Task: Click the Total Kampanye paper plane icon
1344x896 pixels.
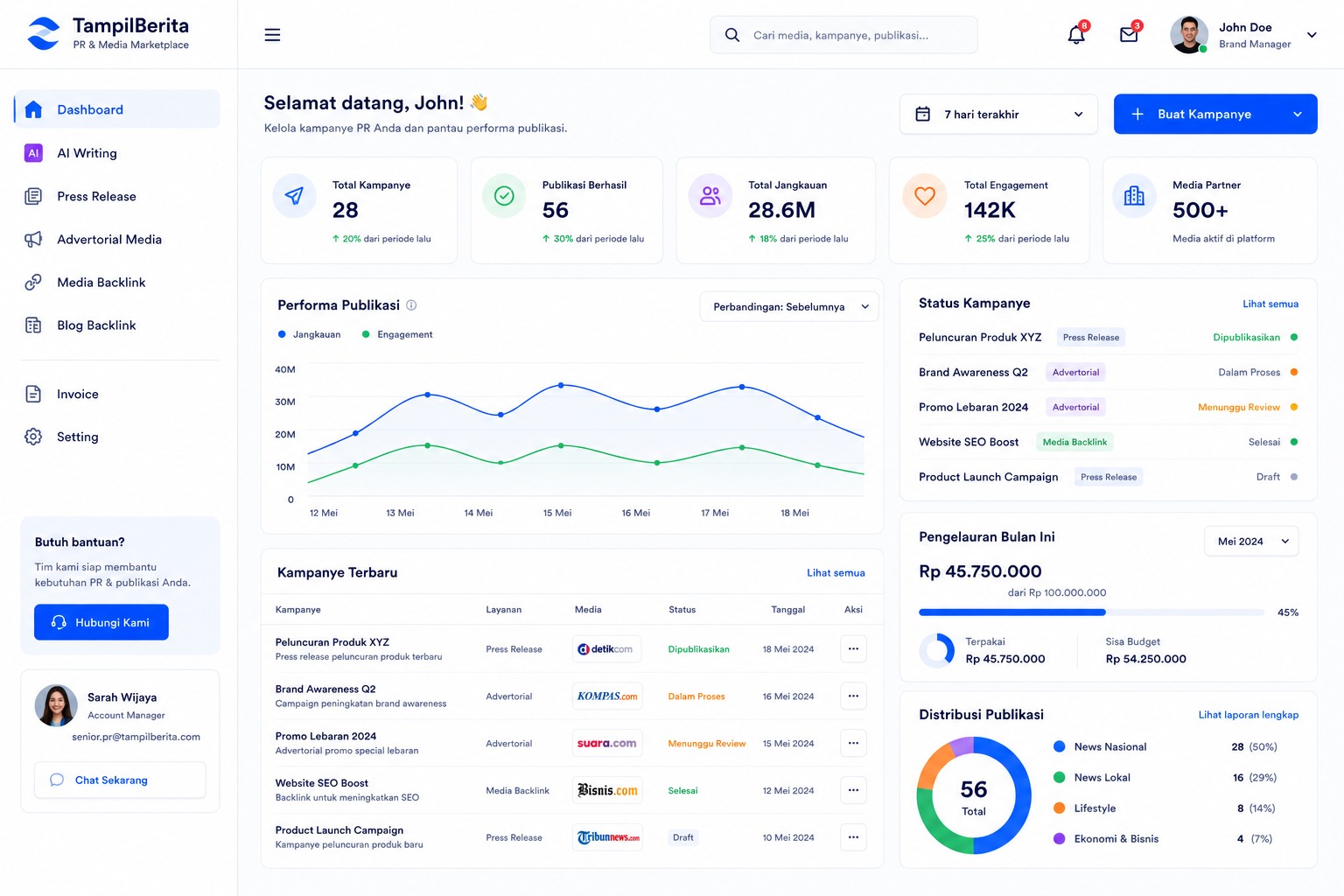Action: tap(295, 196)
